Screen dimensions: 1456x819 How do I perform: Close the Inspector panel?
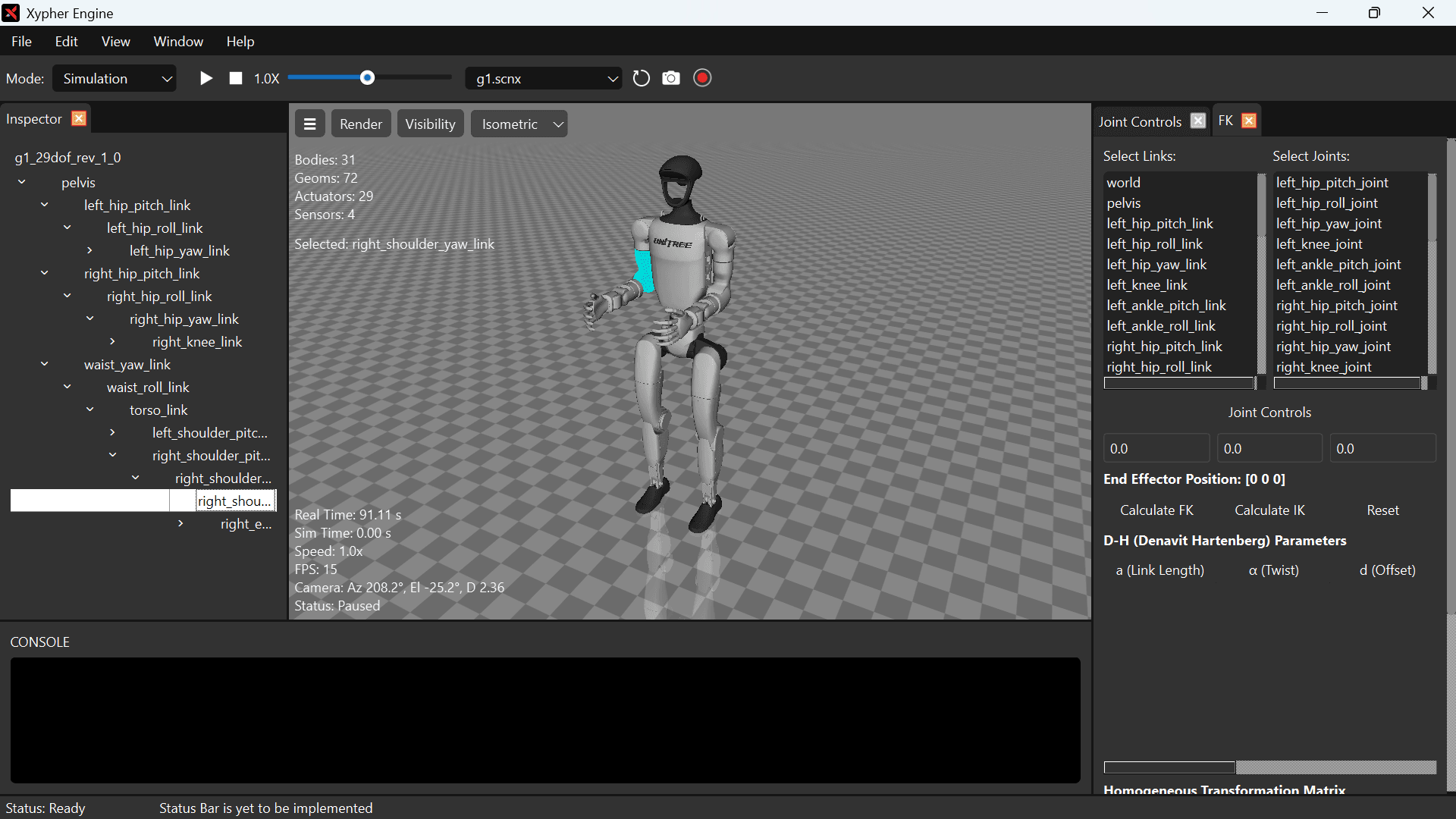point(78,118)
